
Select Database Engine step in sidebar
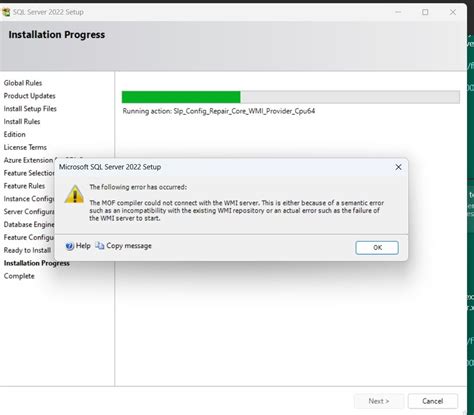[x=29, y=225]
